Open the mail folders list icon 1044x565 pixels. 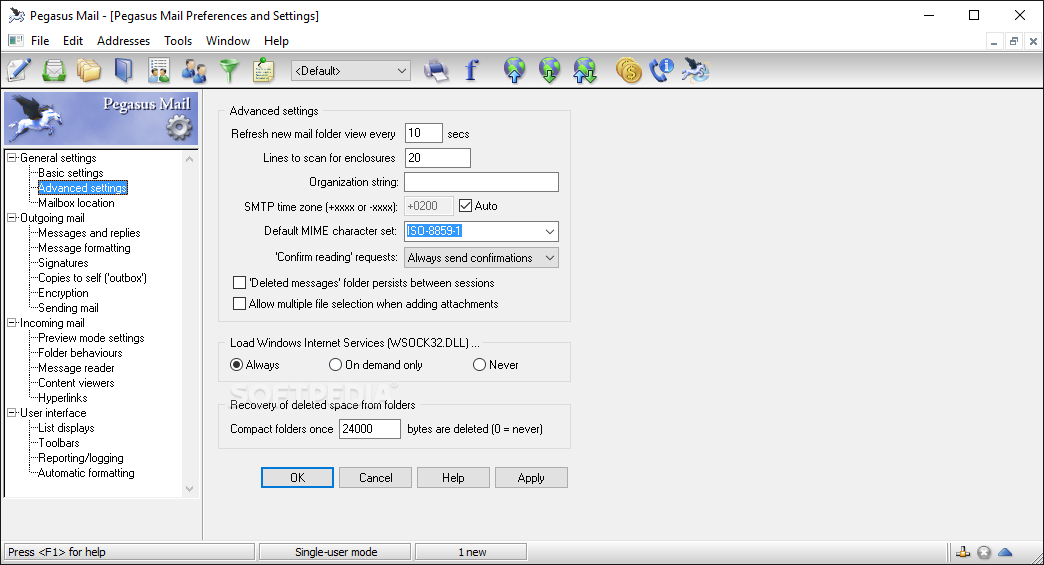click(x=89, y=70)
